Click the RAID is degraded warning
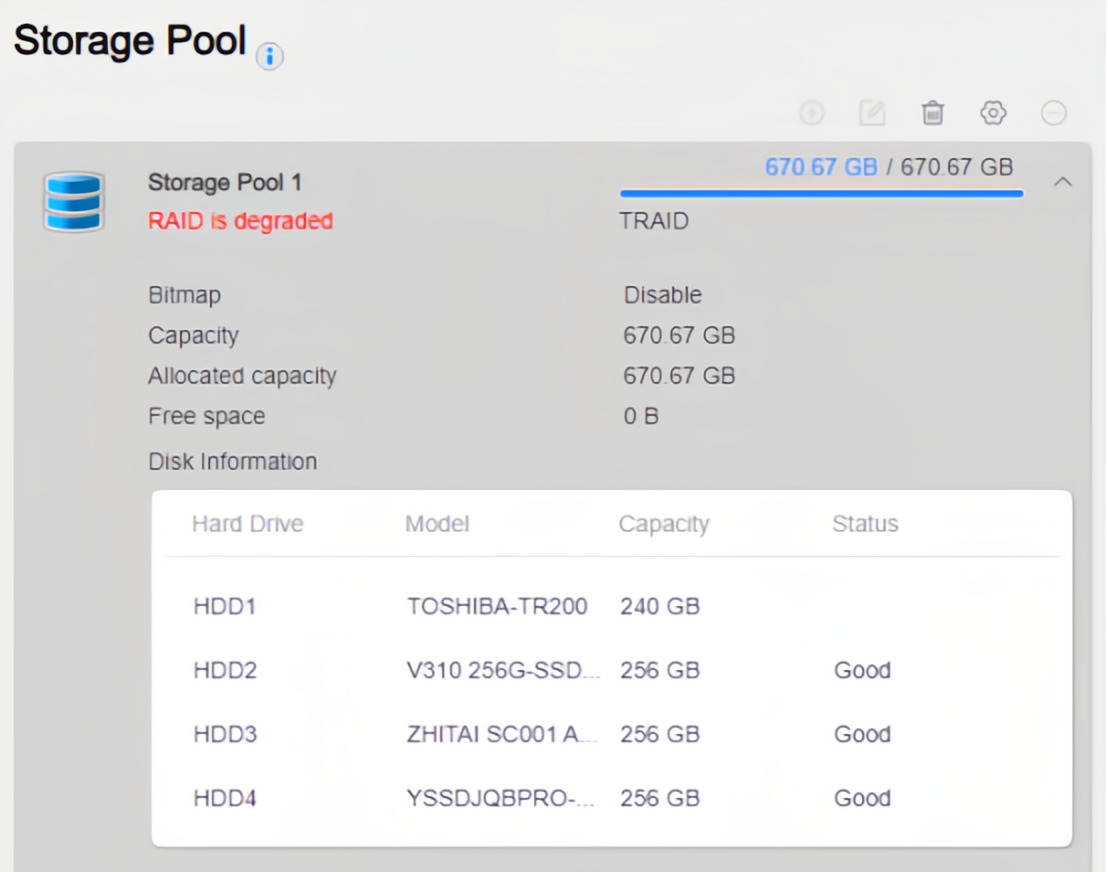Viewport: 1108px width, 872px height. pos(240,221)
